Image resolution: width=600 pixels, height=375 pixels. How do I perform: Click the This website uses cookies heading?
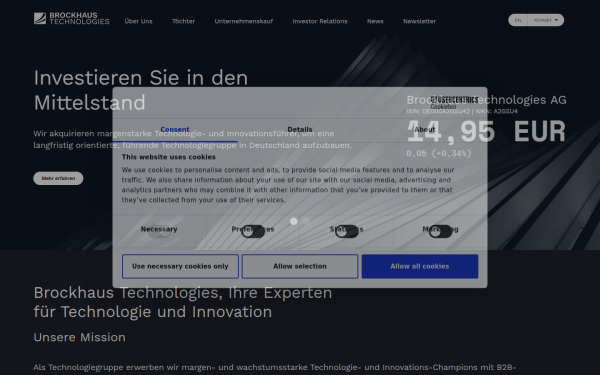click(x=169, y=157)
